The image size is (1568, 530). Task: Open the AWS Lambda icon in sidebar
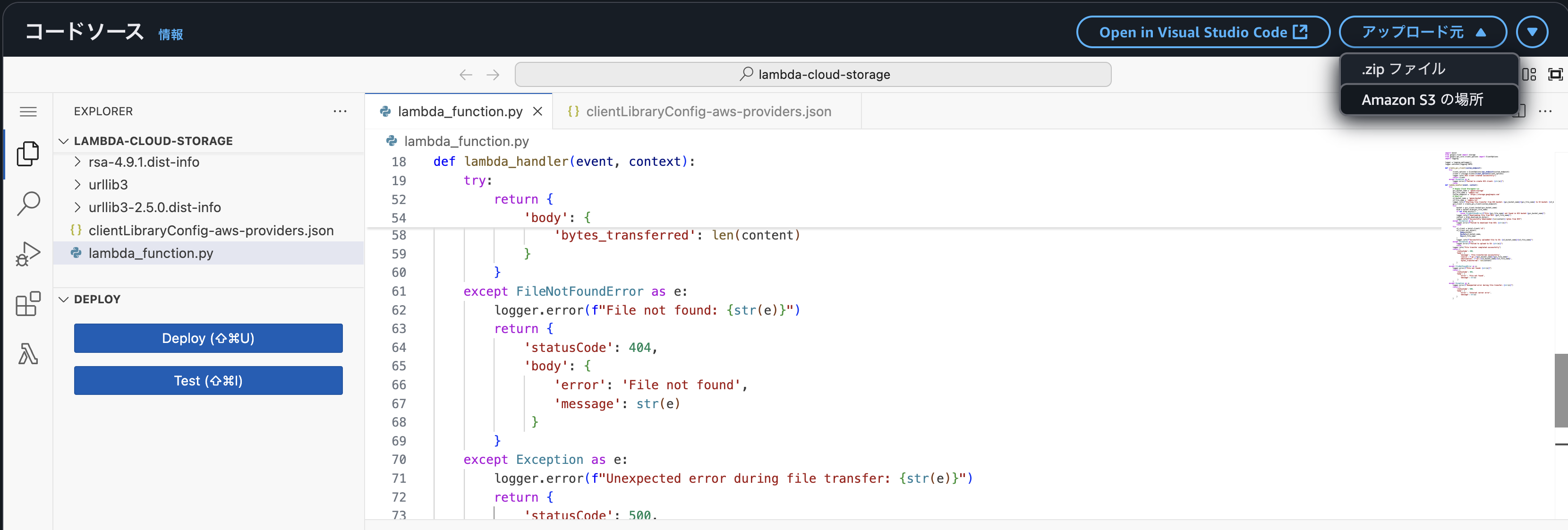pyautogui.click(x=28, y=353)
